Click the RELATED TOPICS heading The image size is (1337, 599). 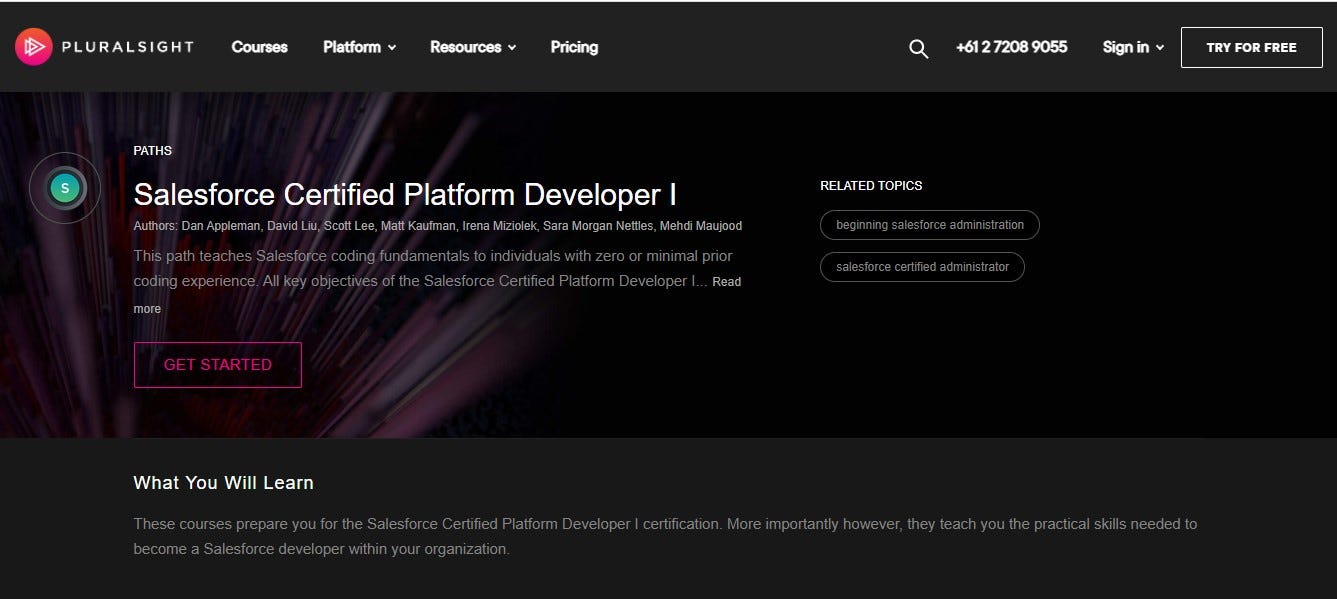tap(871, 186)
